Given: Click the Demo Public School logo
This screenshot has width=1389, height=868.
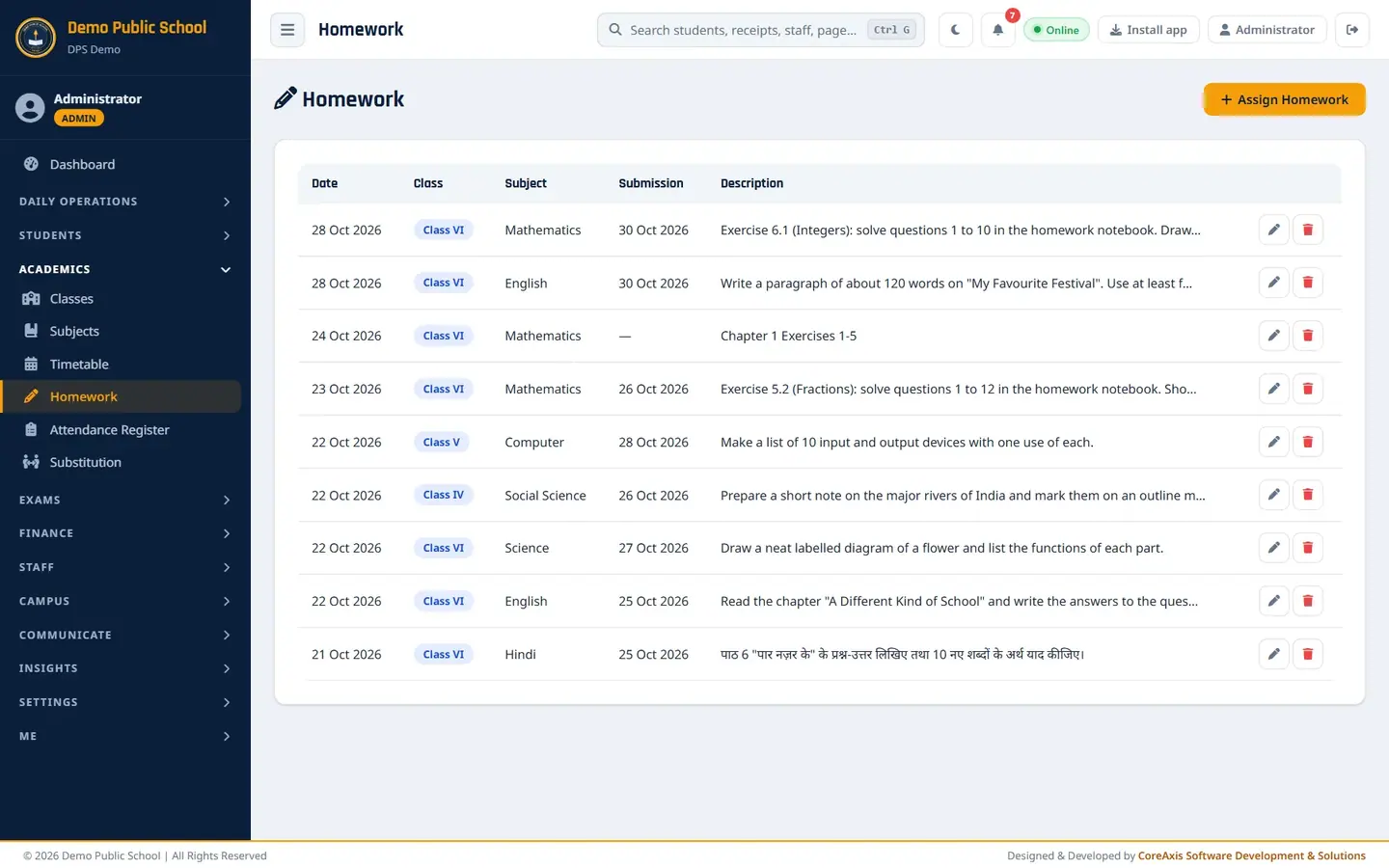Looking at the screenshot, I should pyautogui.click(x=36, y=37).
